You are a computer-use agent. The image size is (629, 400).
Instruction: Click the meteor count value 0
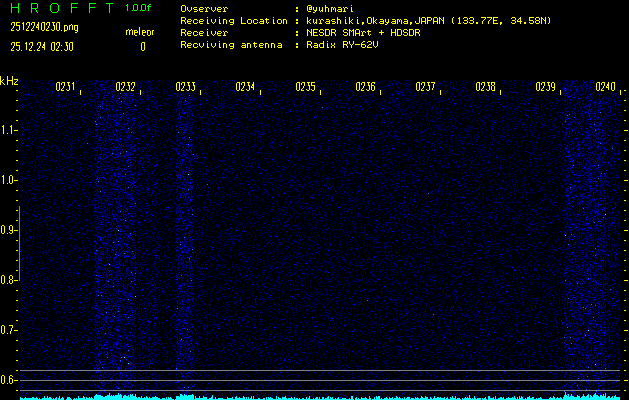tap(142, 46)
